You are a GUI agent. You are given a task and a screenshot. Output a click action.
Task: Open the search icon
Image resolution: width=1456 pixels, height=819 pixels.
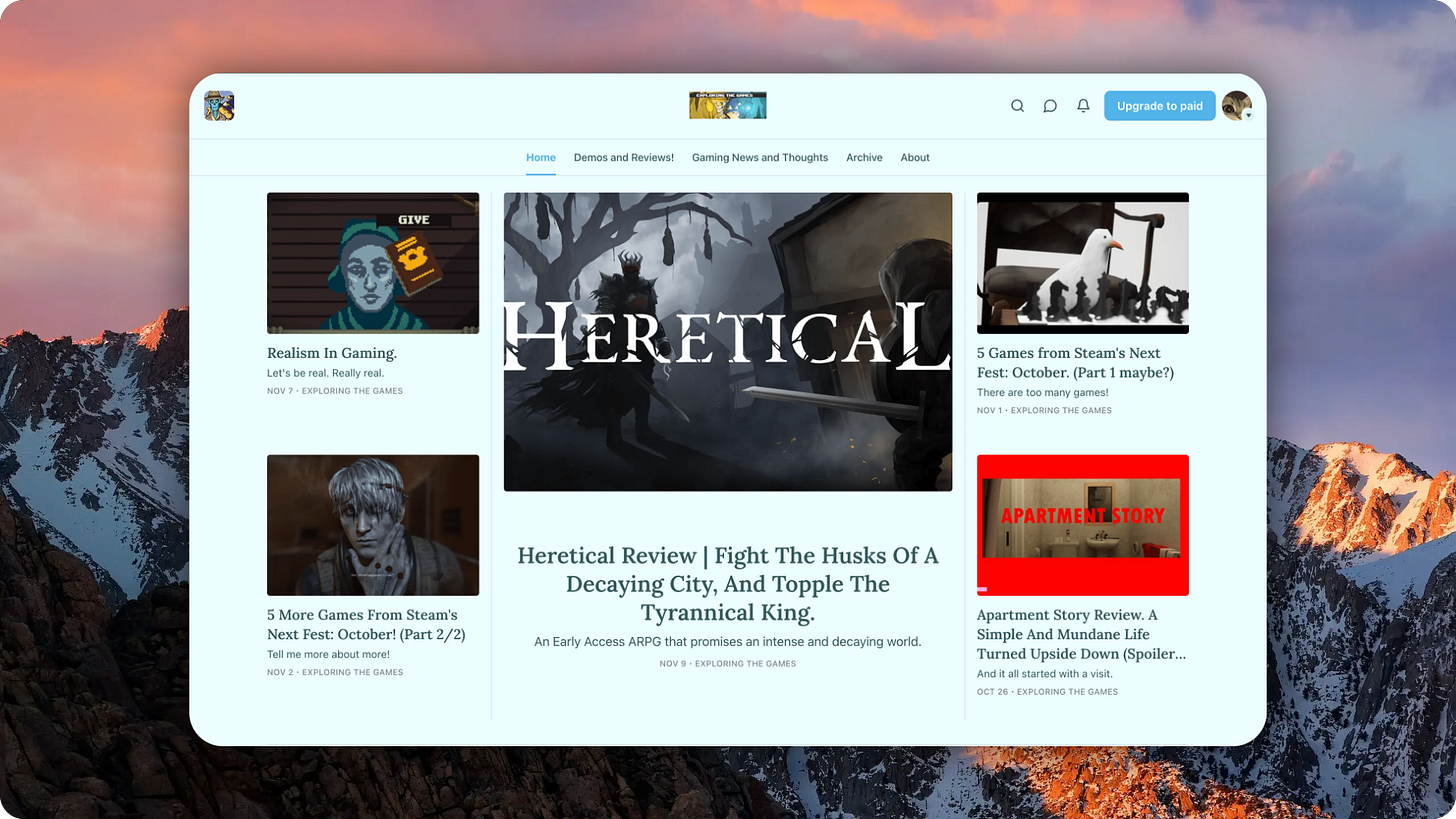1017,105
